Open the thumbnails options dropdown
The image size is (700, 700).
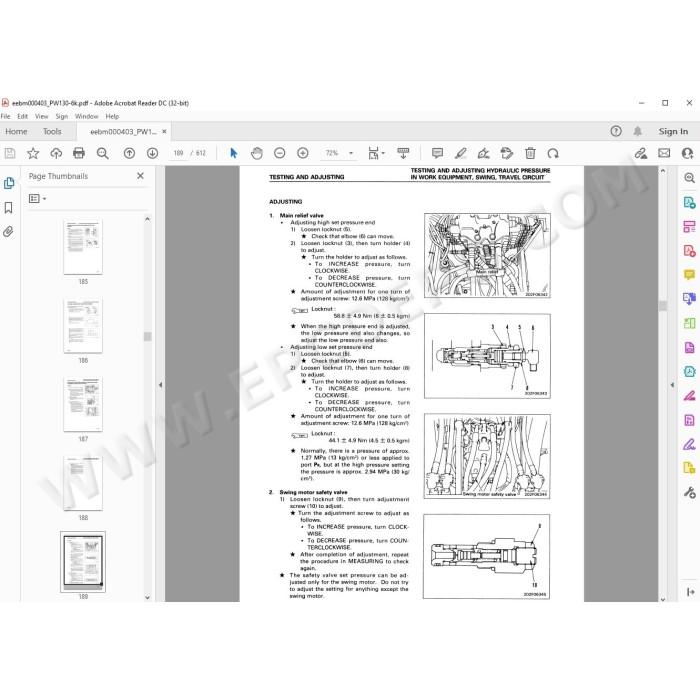tap(38, 199)
